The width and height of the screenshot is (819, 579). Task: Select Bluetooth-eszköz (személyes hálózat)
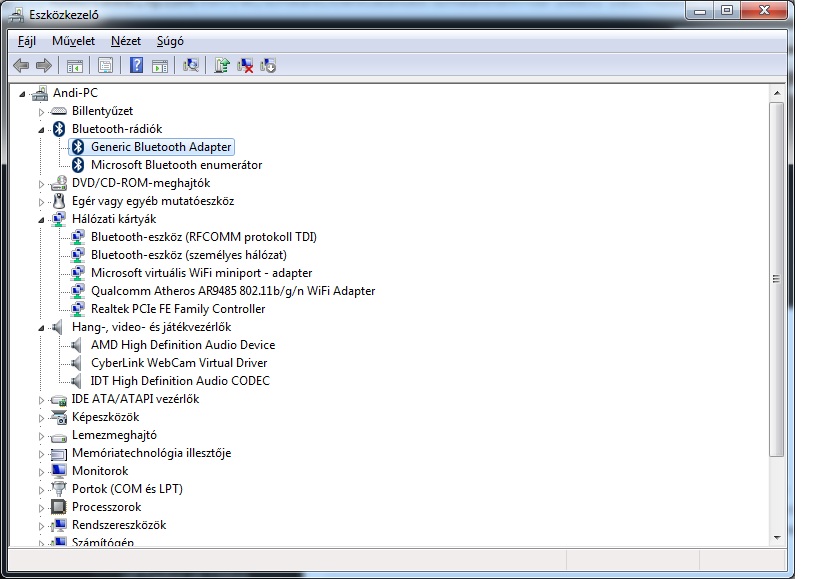pos(189,255)
